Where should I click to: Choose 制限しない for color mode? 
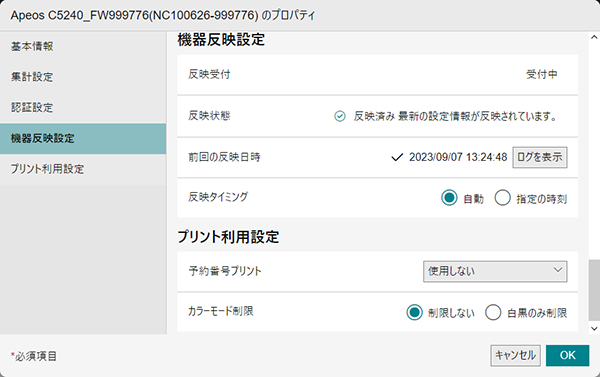(x=414, y=312)
